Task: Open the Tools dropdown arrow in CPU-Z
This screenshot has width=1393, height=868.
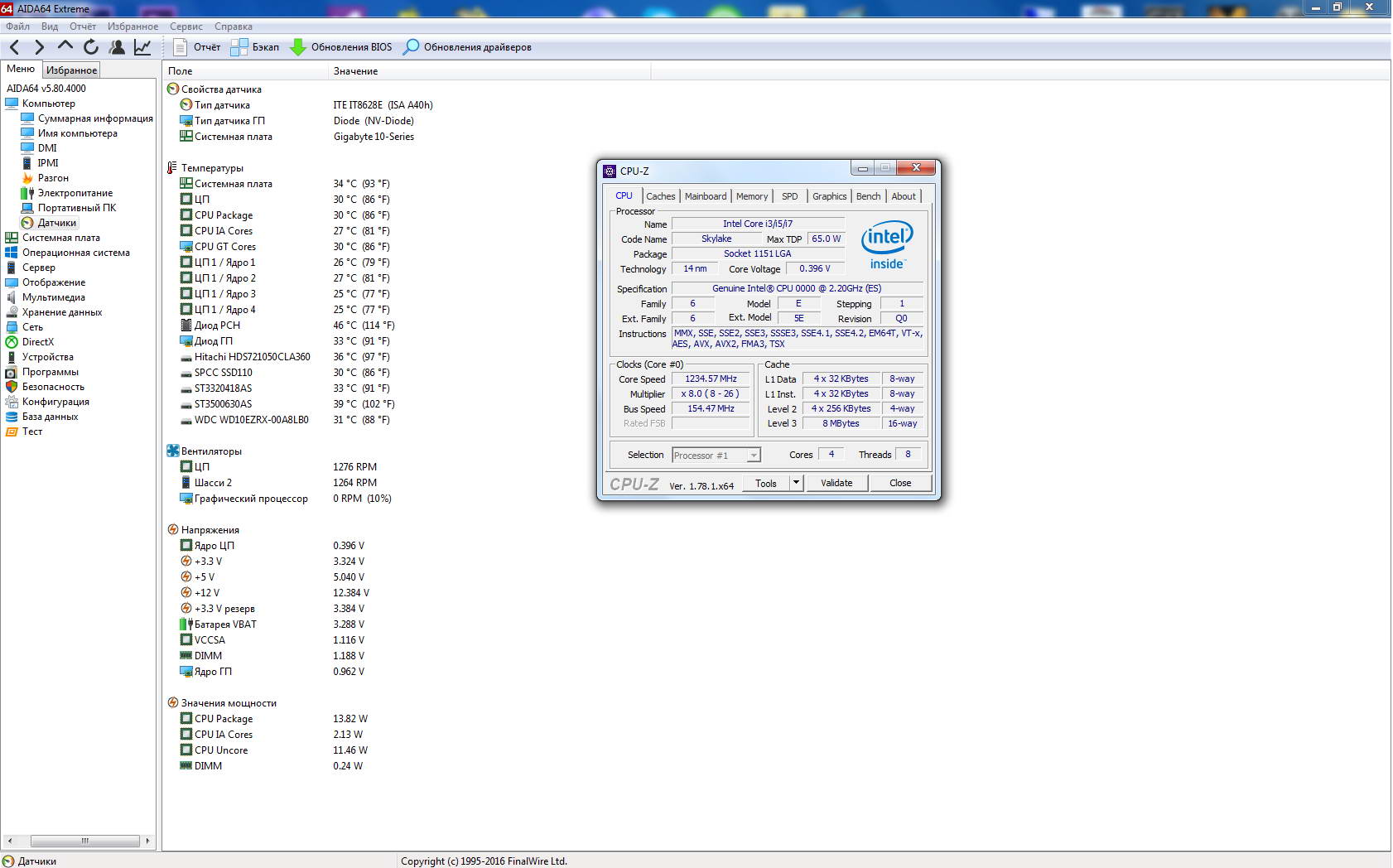Action: click(797, 483)
